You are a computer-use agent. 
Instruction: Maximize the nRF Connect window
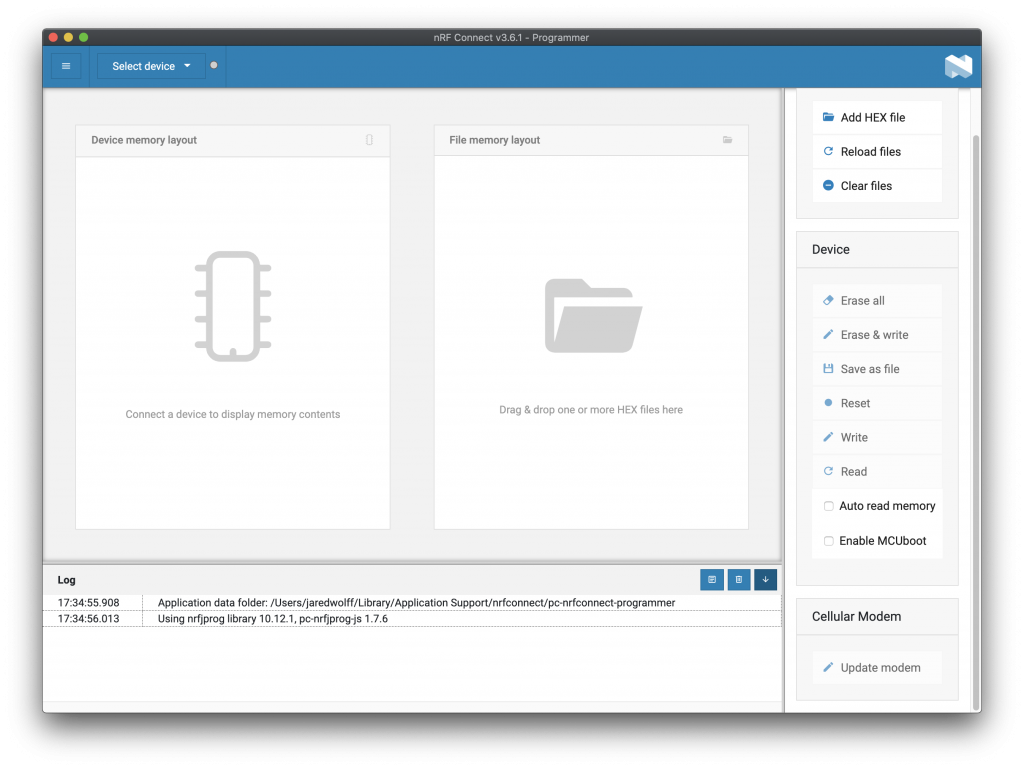click(x=84, y=37)
